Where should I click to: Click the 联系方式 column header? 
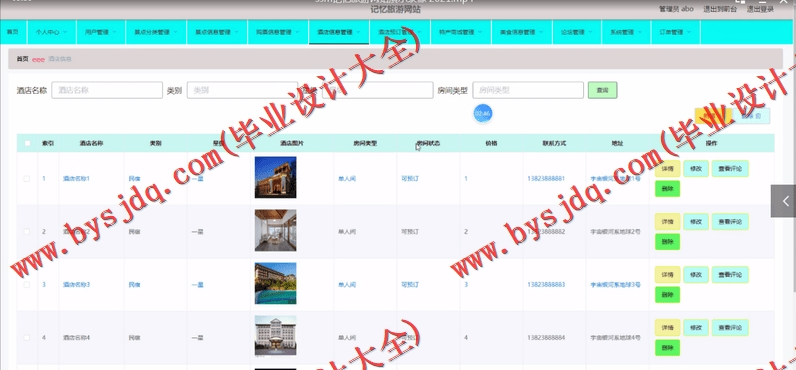(554, 144)
